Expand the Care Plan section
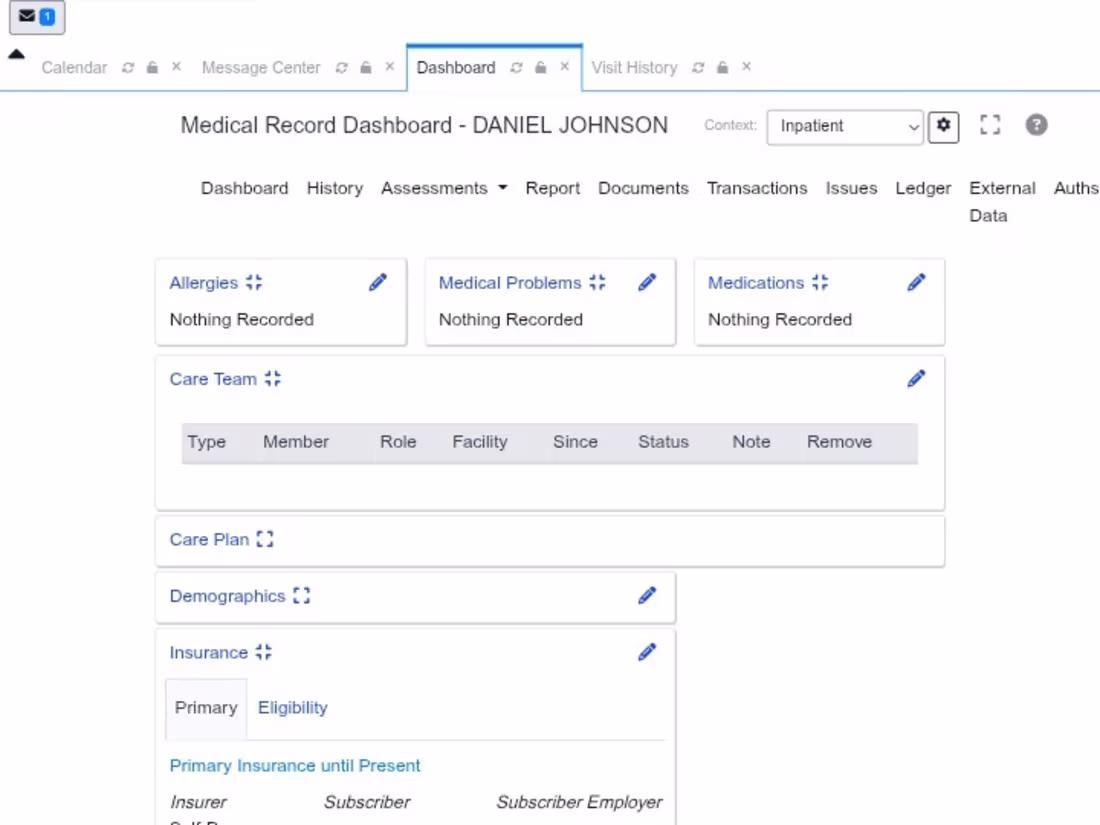 [x=264, y=539]
